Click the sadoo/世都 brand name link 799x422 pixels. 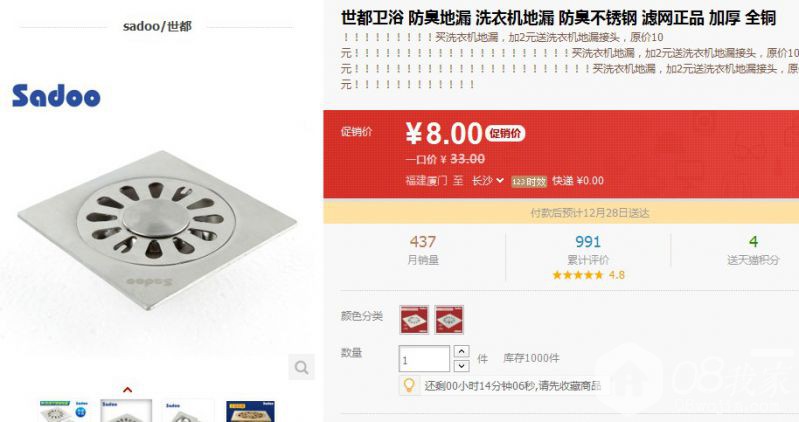click(x=157, y=26)
